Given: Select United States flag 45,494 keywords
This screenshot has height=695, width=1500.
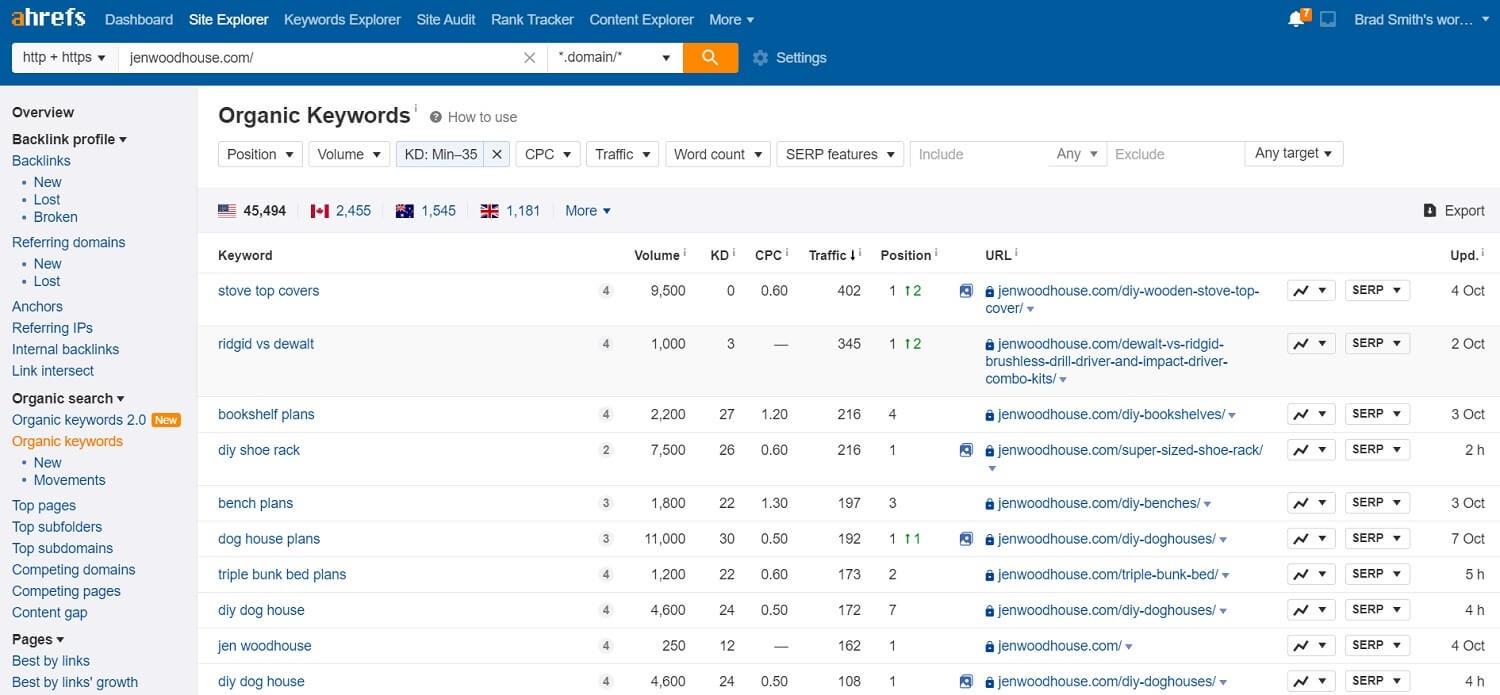Looking at the screenshot, I should pyautogui.click(x=252, y=211).
